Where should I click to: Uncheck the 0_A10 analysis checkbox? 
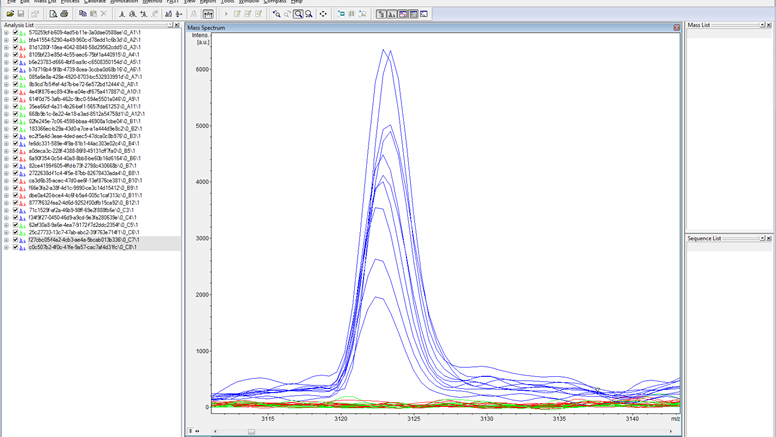15,92
